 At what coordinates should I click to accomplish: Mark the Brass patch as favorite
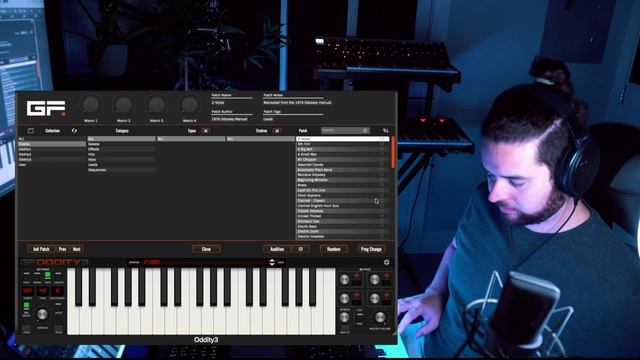(382, 185)
